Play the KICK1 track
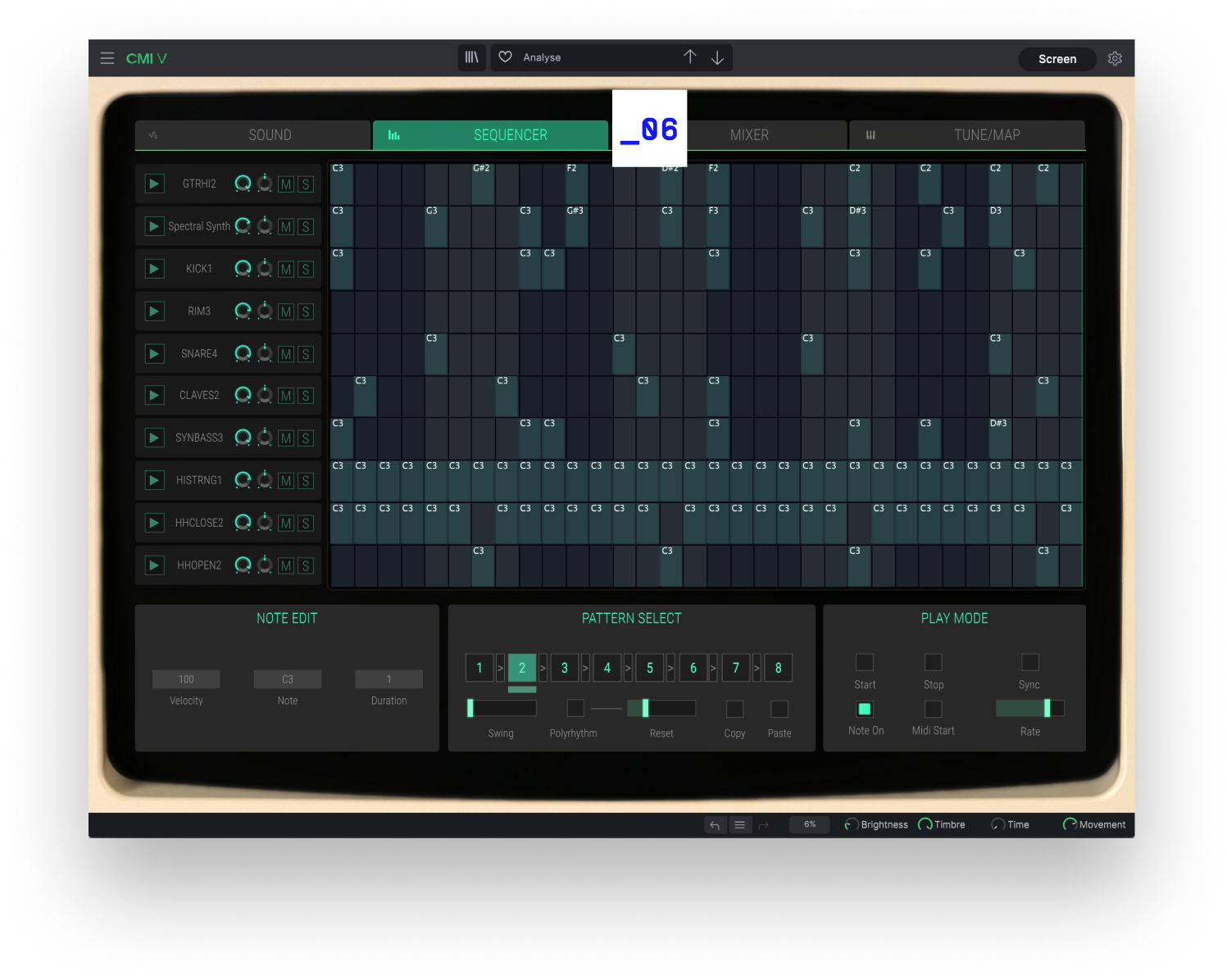This screenshot has width=1227, height=980. [154, 269]
